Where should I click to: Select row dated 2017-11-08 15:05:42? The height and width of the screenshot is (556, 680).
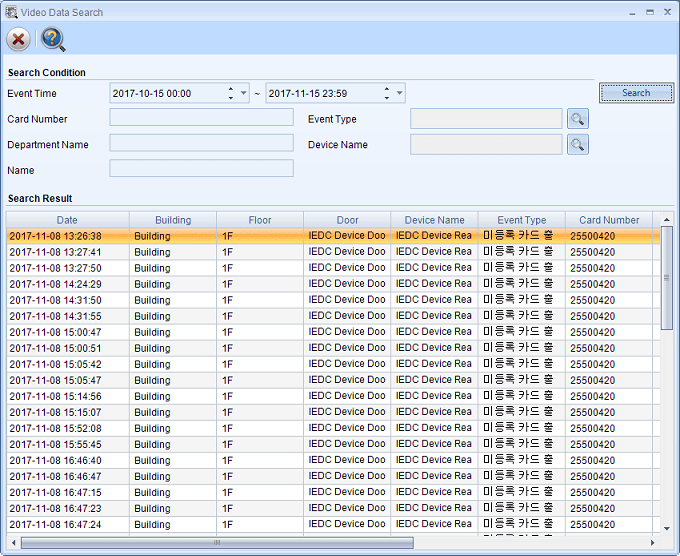pos(333,364)
